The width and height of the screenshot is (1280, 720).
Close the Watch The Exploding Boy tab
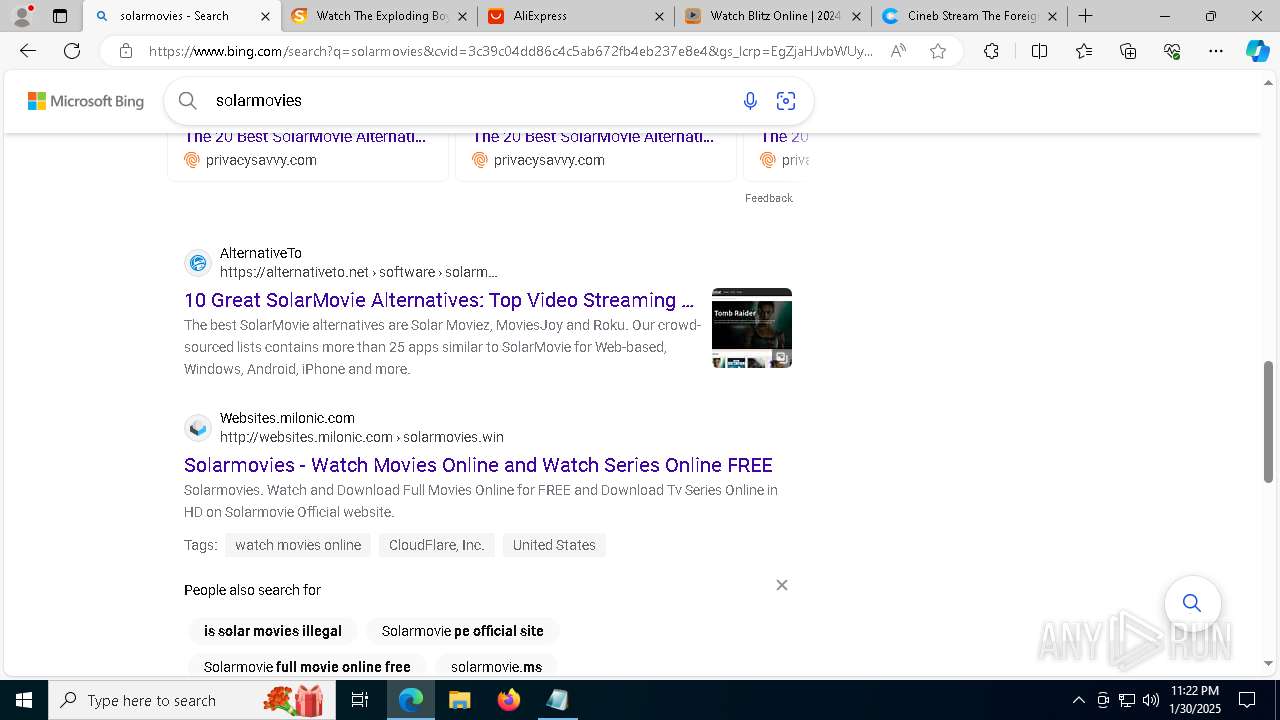pyautogui.click(x=463, y=16)
